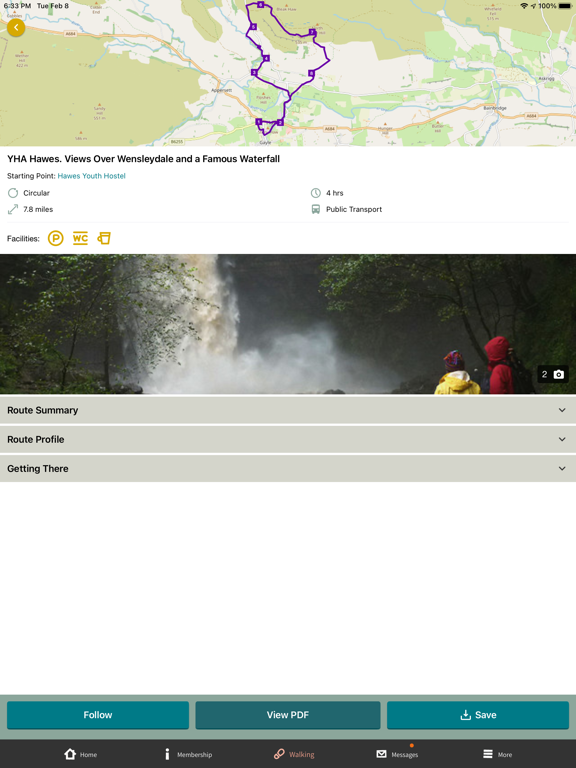Select waypoint marker 6 on the map

coord(261,5)
